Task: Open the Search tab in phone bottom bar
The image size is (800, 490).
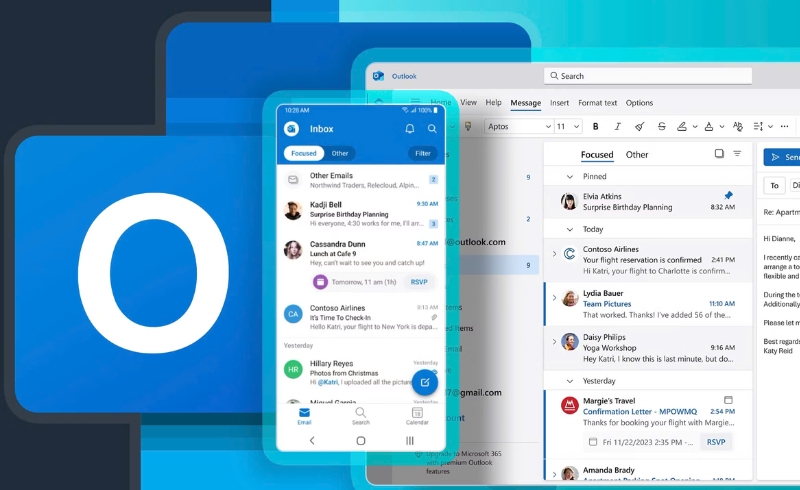Action: pyautogui.click(x=361, y=416)
